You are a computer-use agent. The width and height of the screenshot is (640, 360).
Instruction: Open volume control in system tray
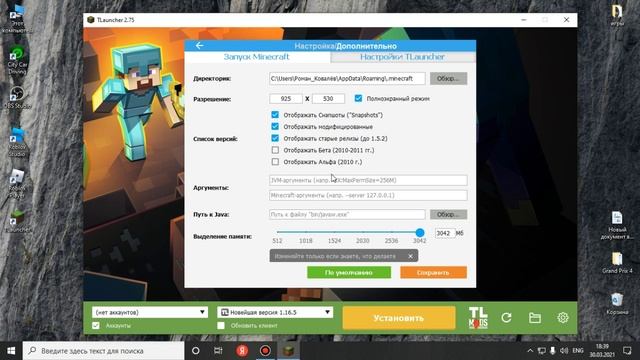(564, 351)
